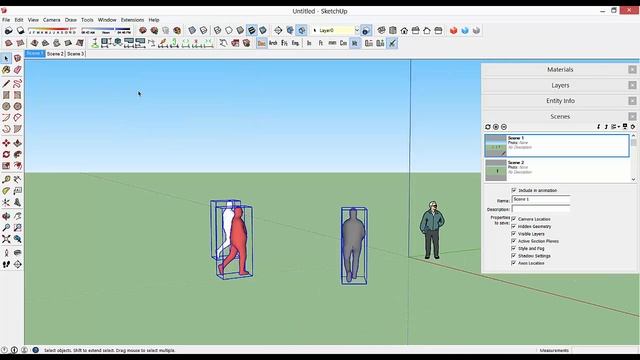Select Scene 2 thumbnail in list

[496, 170]
